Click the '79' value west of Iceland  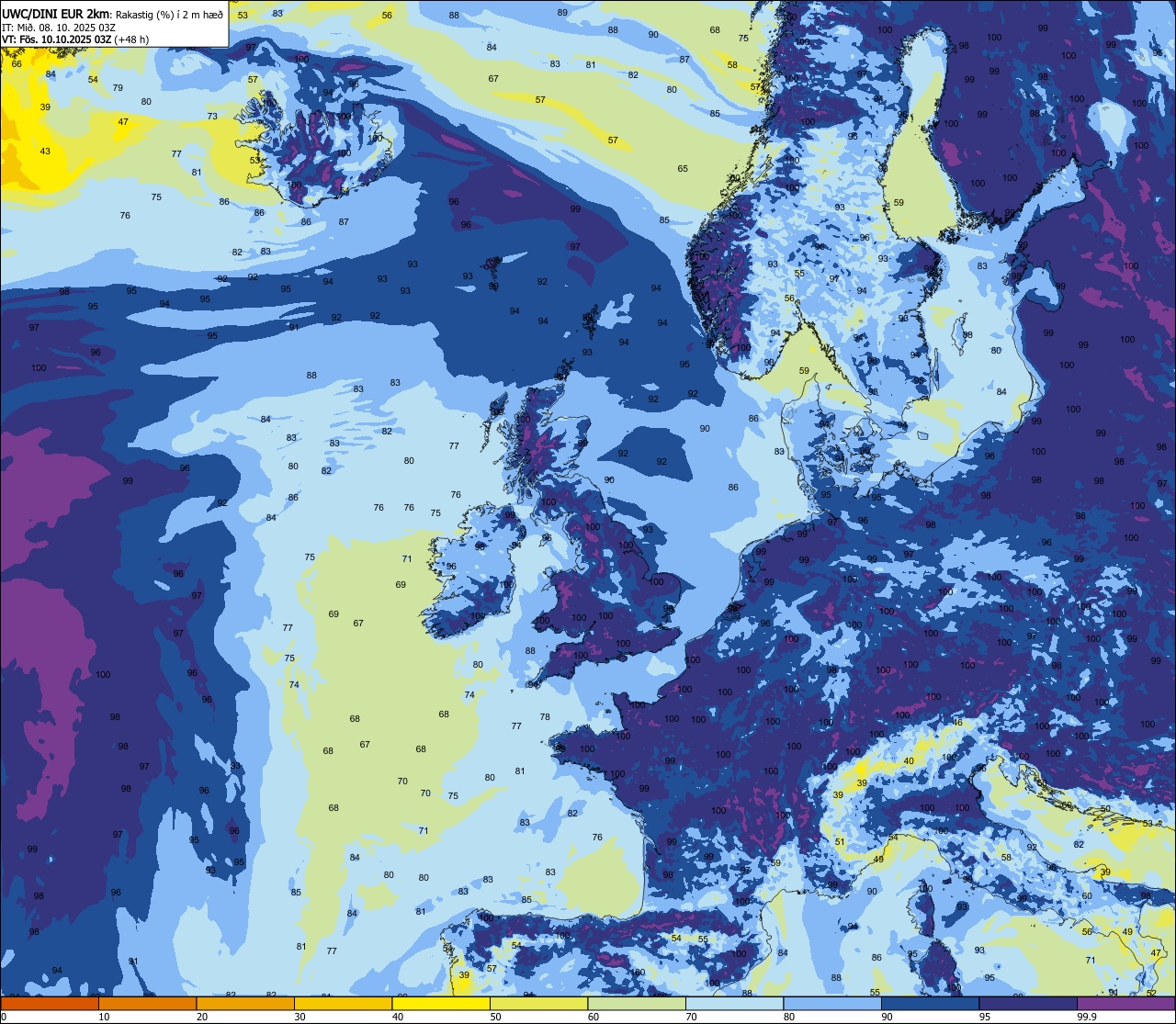tap(118, 88)
